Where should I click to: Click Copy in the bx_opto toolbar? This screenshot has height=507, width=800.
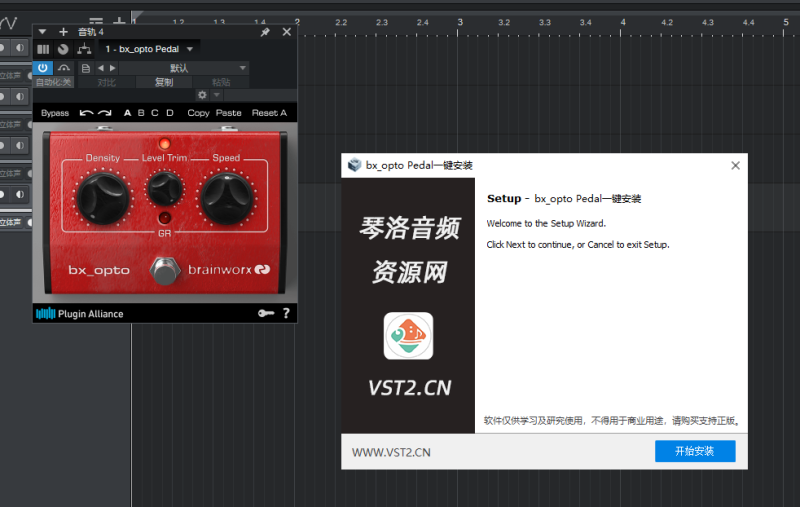click(198, 113)
